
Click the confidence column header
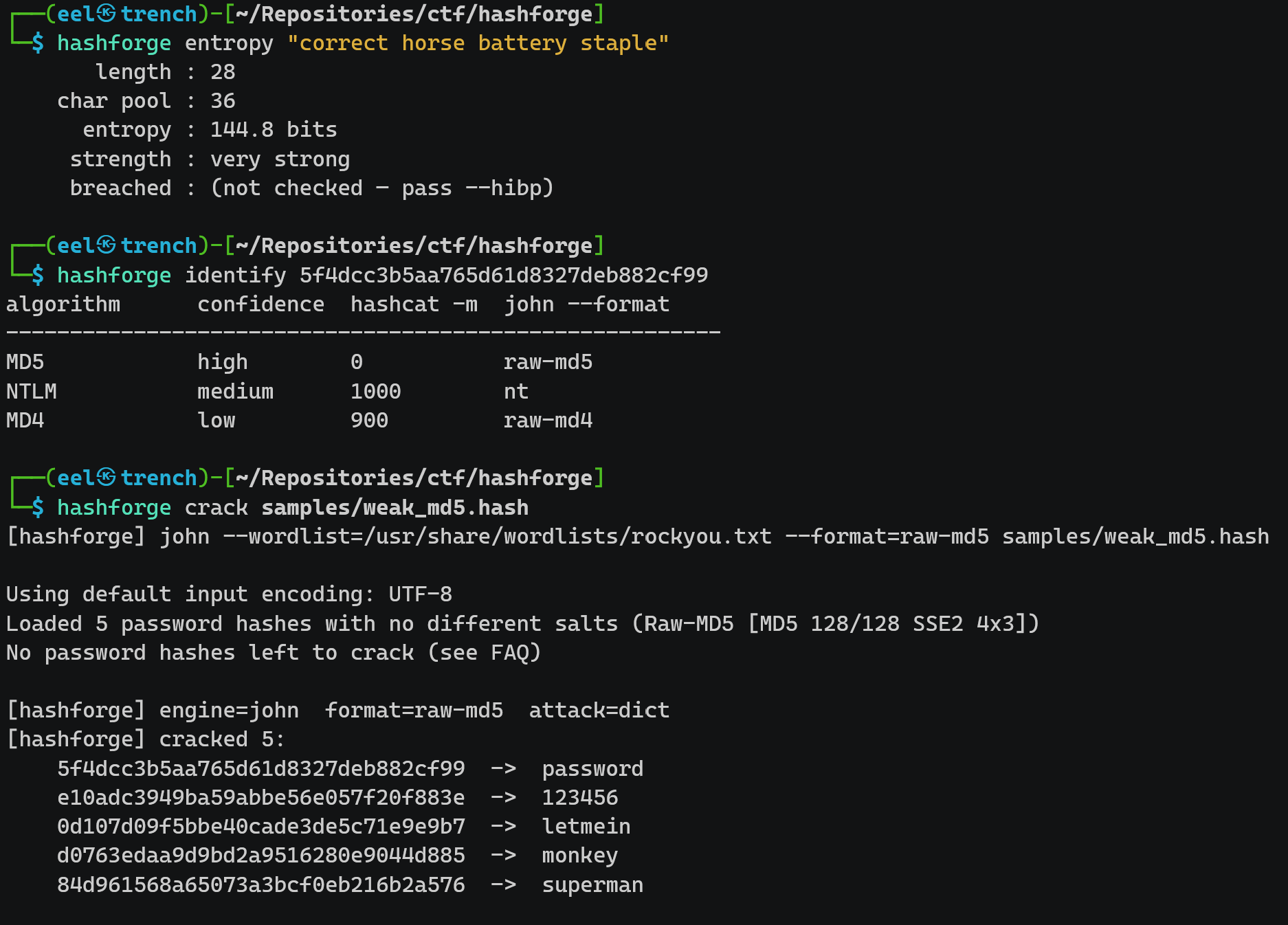(x=261, y=304)
